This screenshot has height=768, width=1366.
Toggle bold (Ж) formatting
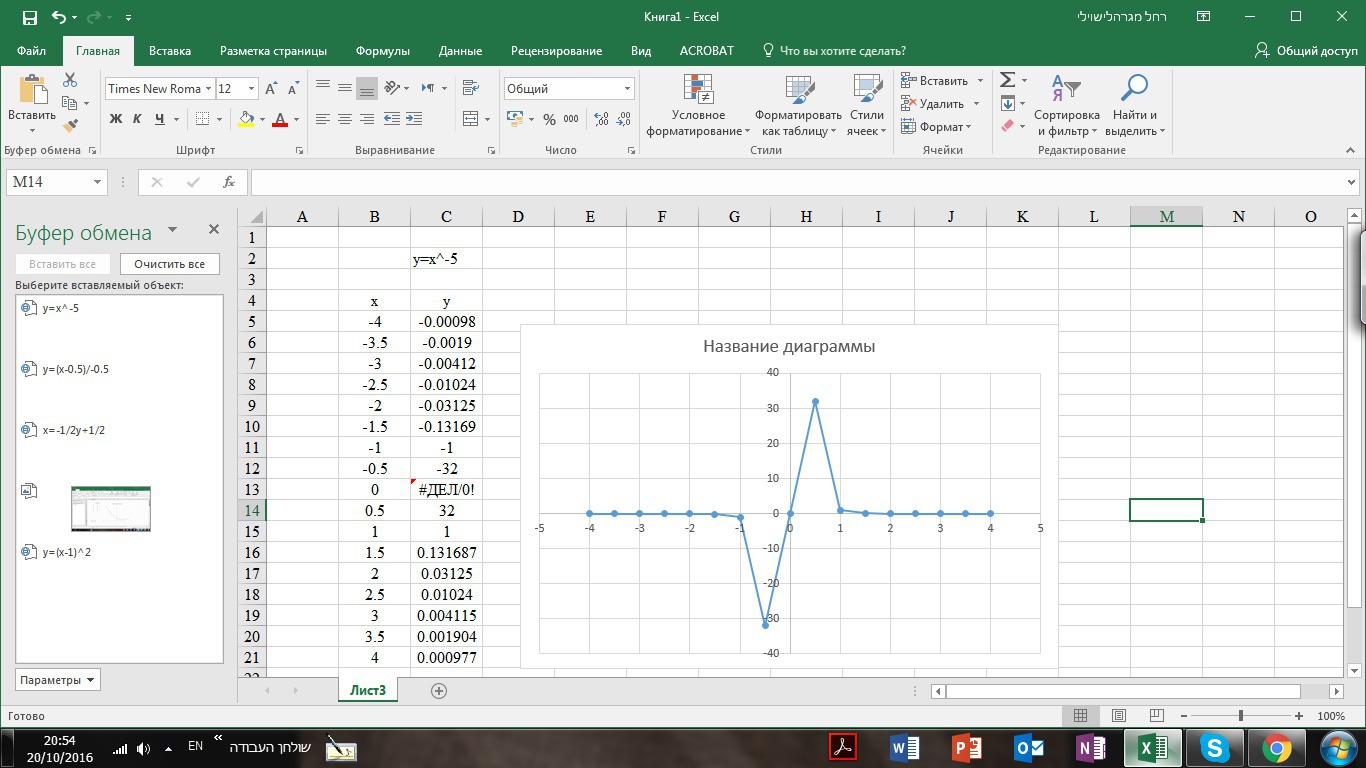[115, 119]
